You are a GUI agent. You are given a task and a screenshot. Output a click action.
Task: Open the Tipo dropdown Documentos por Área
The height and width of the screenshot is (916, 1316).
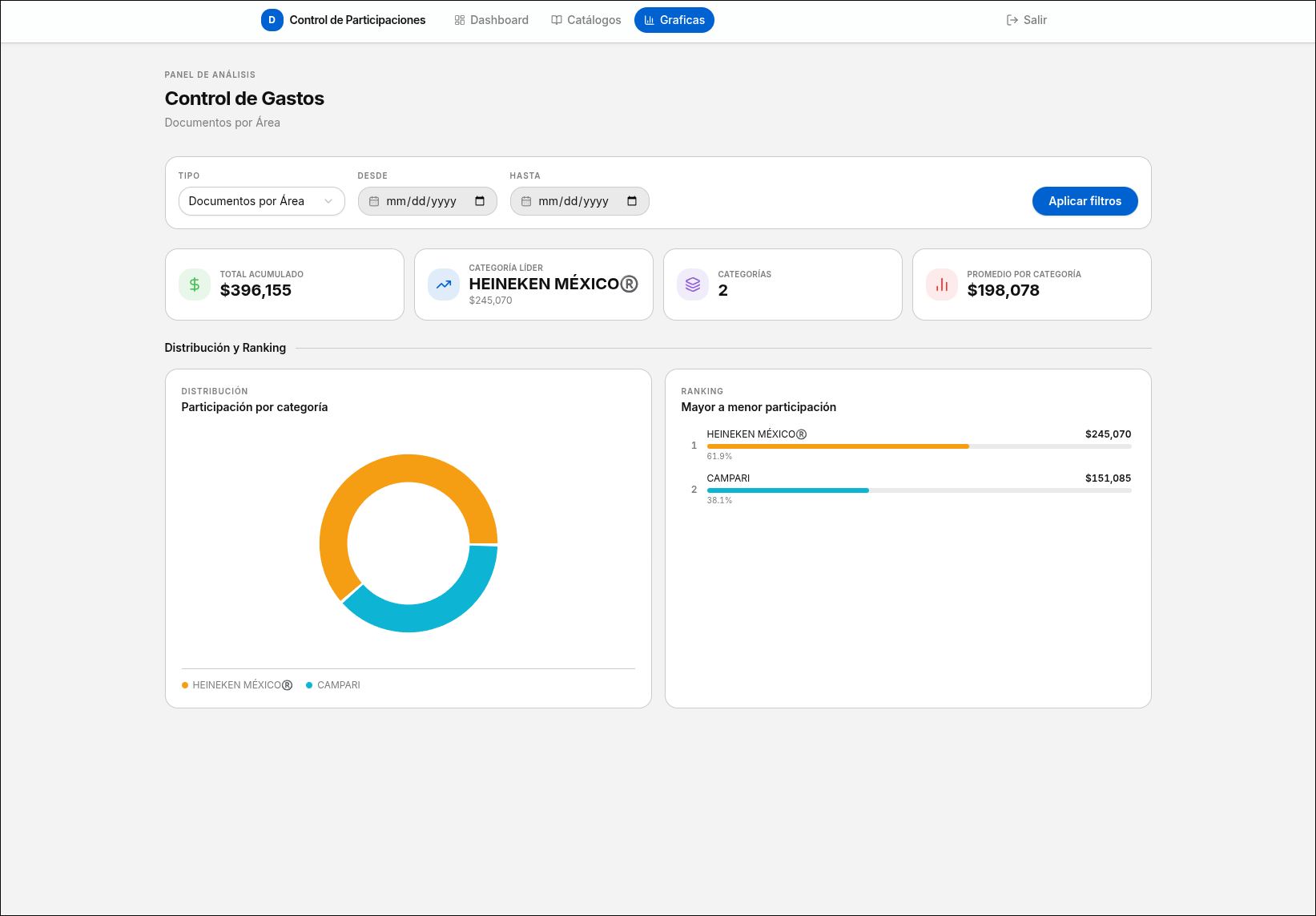coord(262,201)
